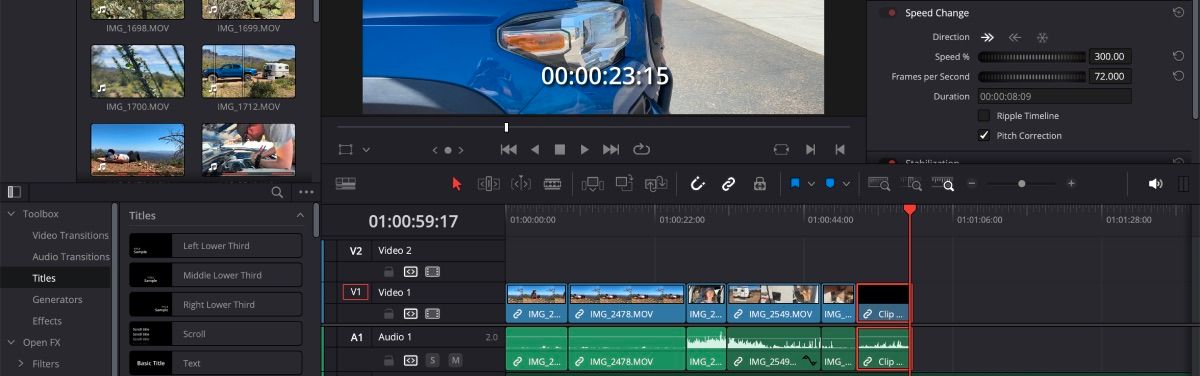Select Left Lower Third title
Screen dimensions: 1200x376
click(x=216, y=246)
